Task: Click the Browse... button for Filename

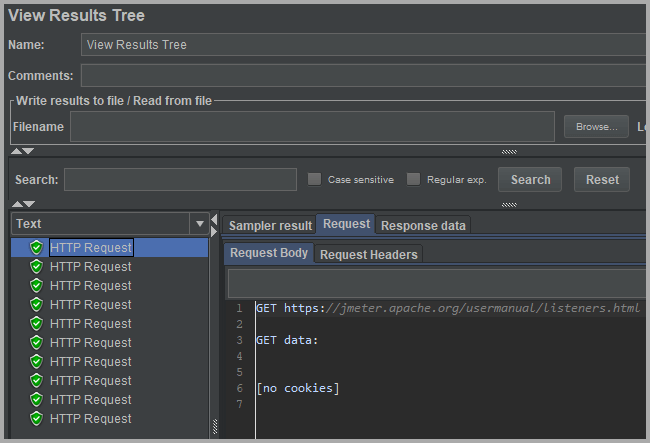Action: 596,127
